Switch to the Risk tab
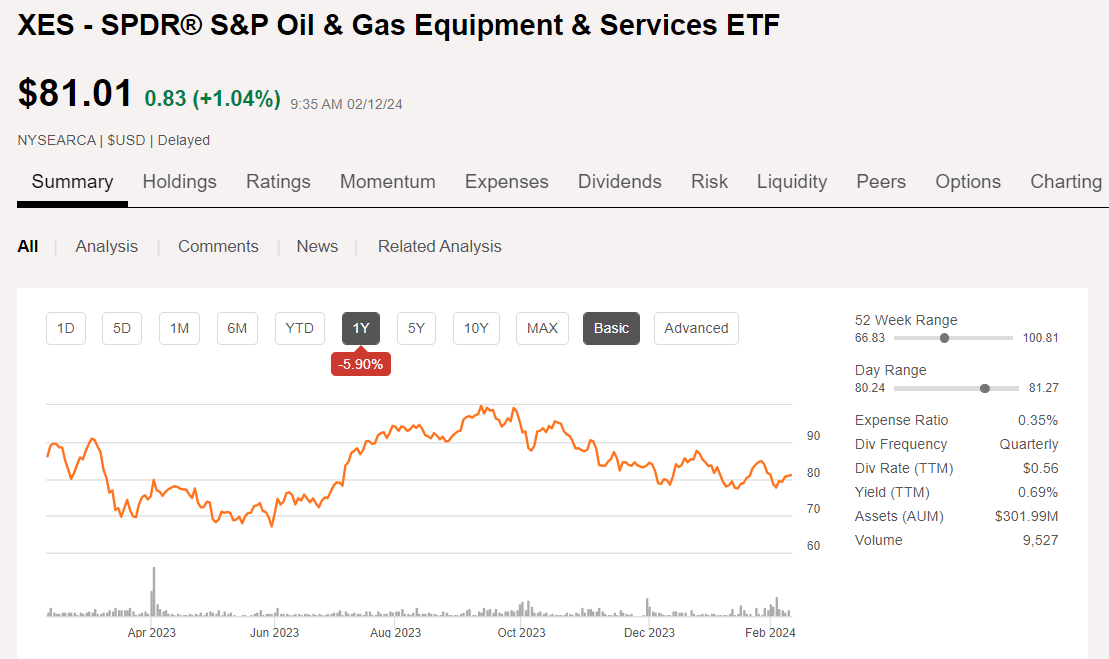This screenshot has width=1109, height=659. (x=709, y=181)
